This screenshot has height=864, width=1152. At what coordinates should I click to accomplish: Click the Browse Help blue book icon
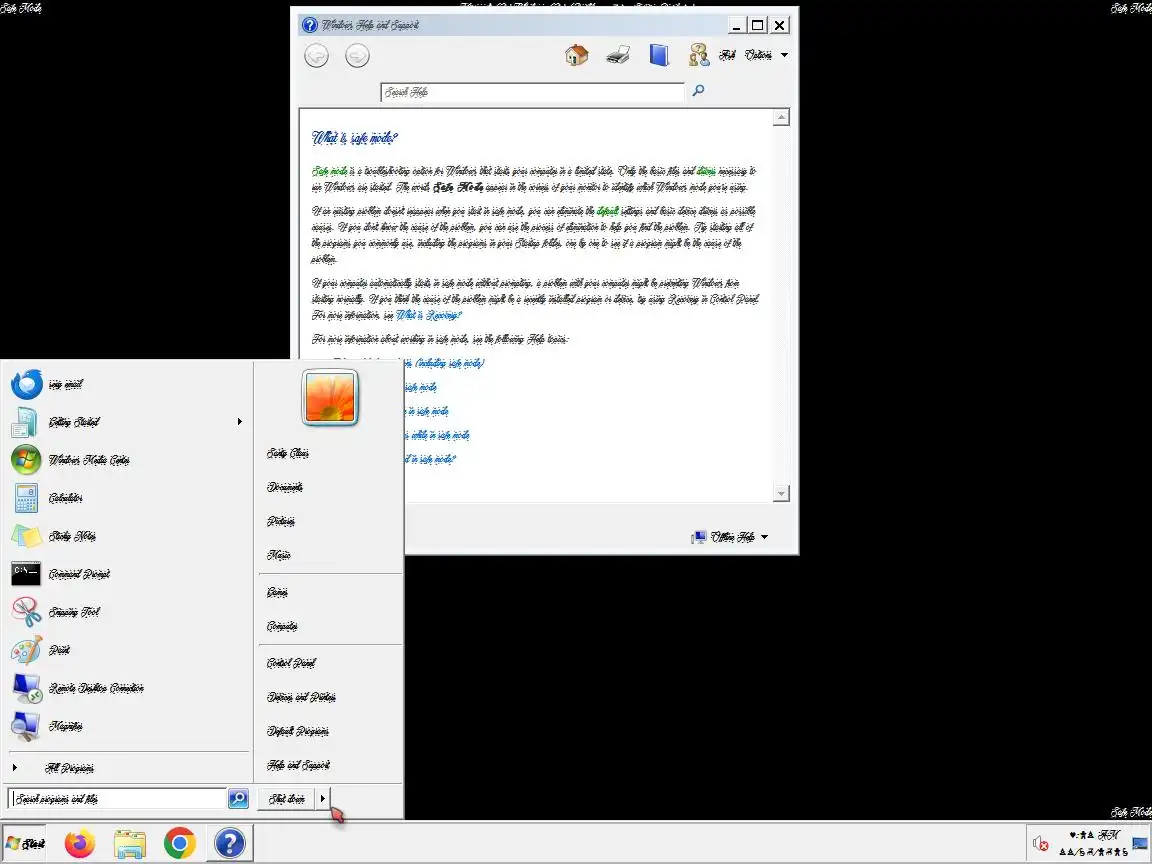[659, 55]
